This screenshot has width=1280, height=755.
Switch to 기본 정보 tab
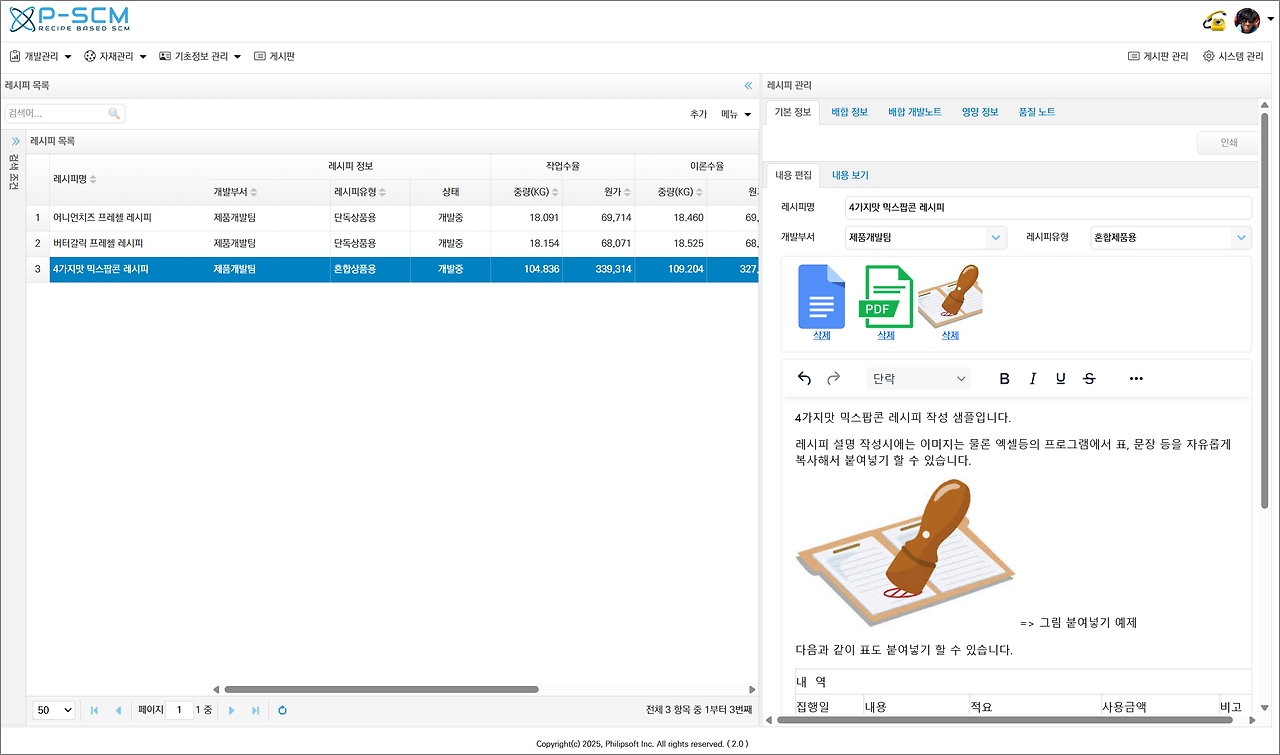pyautogui.click(x=793, y=112)
